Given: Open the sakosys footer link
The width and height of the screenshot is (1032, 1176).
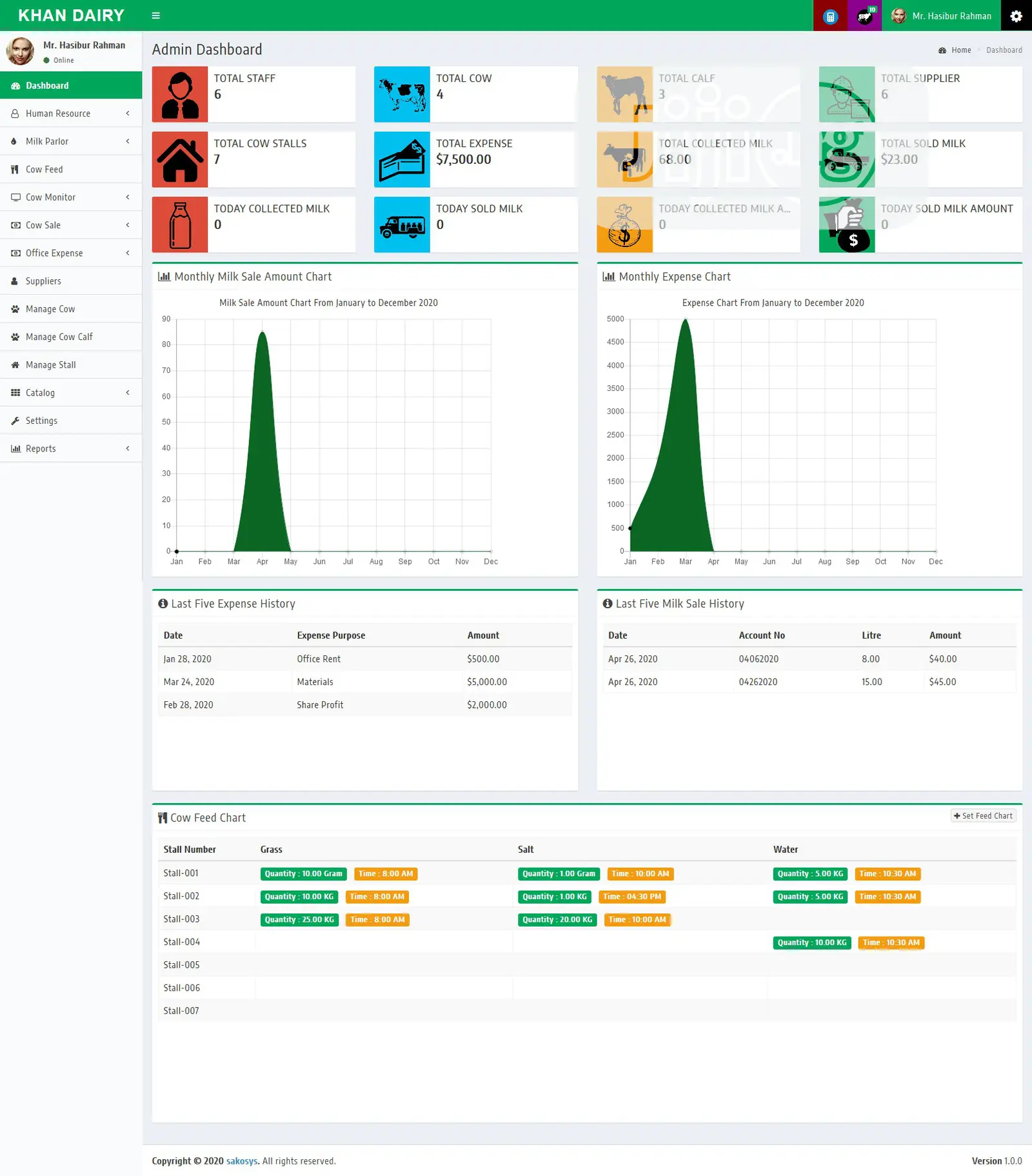Looking at the screenshot, I should pyautogui.click(x=242, y=1161).
